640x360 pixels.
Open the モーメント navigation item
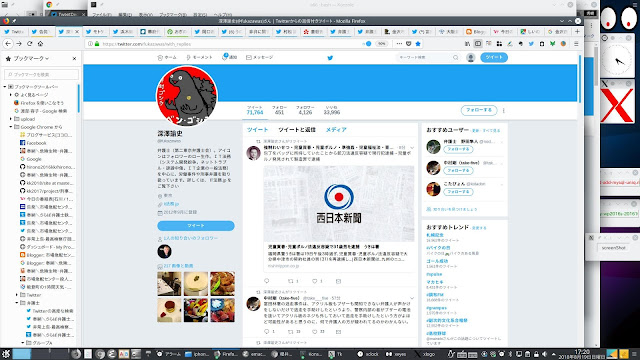[x=199, y=58]
